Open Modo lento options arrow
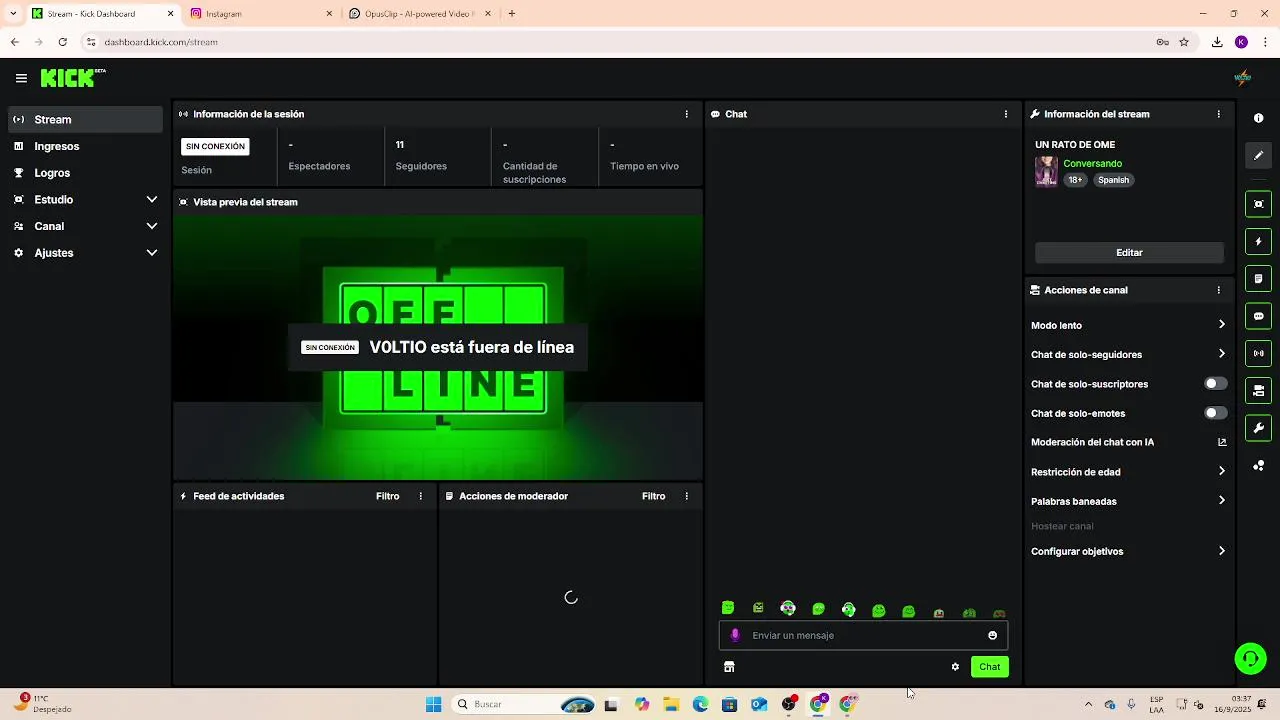 [1221, 325]
